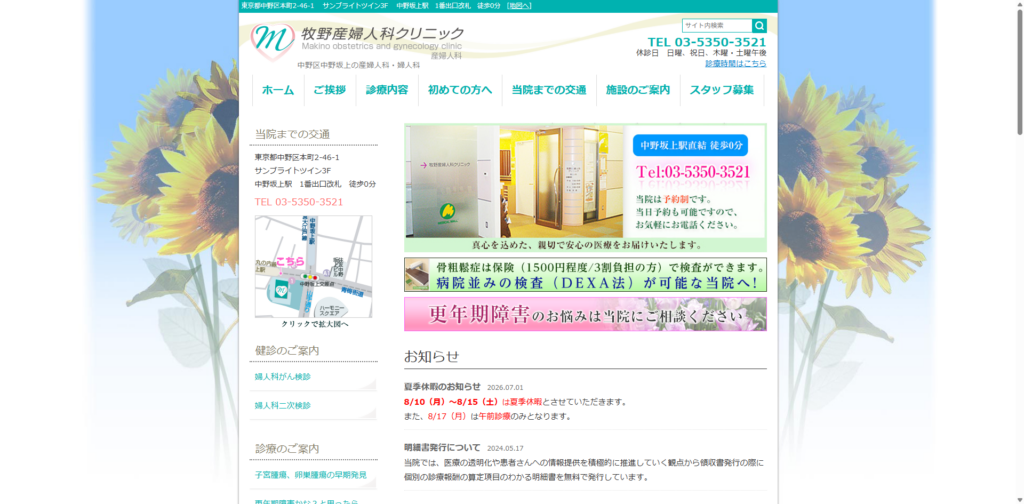Screen dimensions: 1024x504
Task: Click the 牧野産婦人科クリニック title text
Action: 382,33
